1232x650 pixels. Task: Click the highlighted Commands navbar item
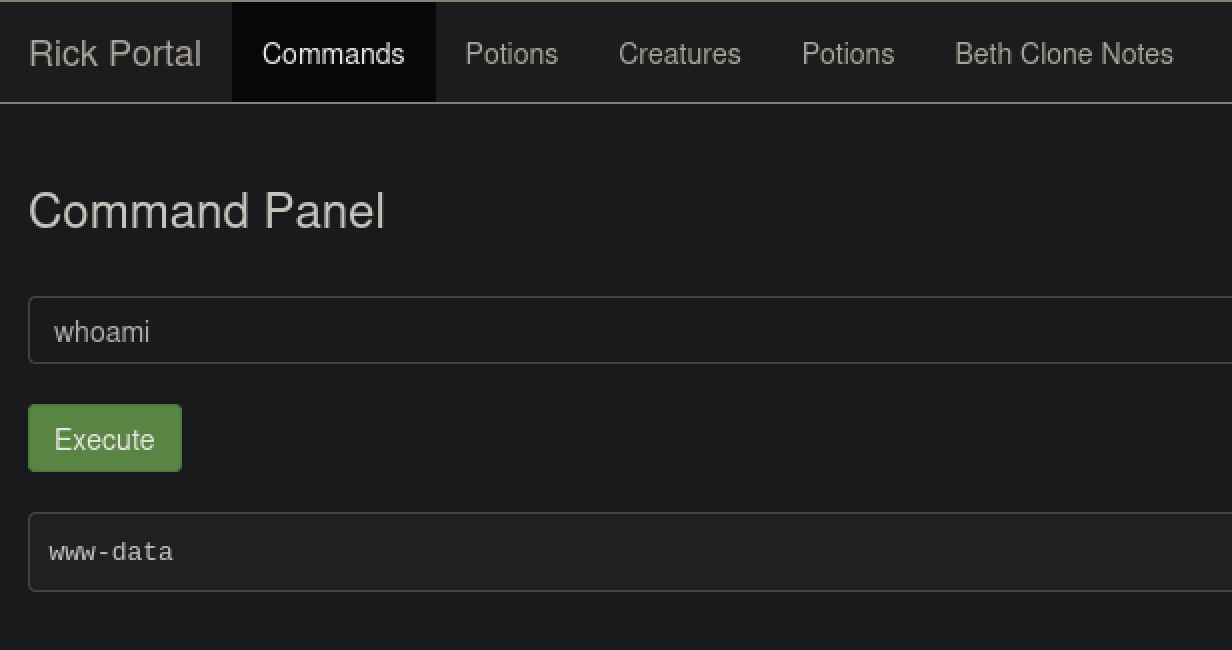coord(333,54)
